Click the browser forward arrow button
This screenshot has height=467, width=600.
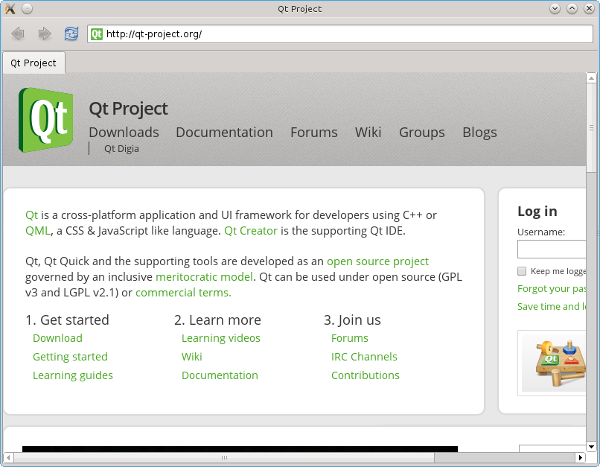pos(45,34)
